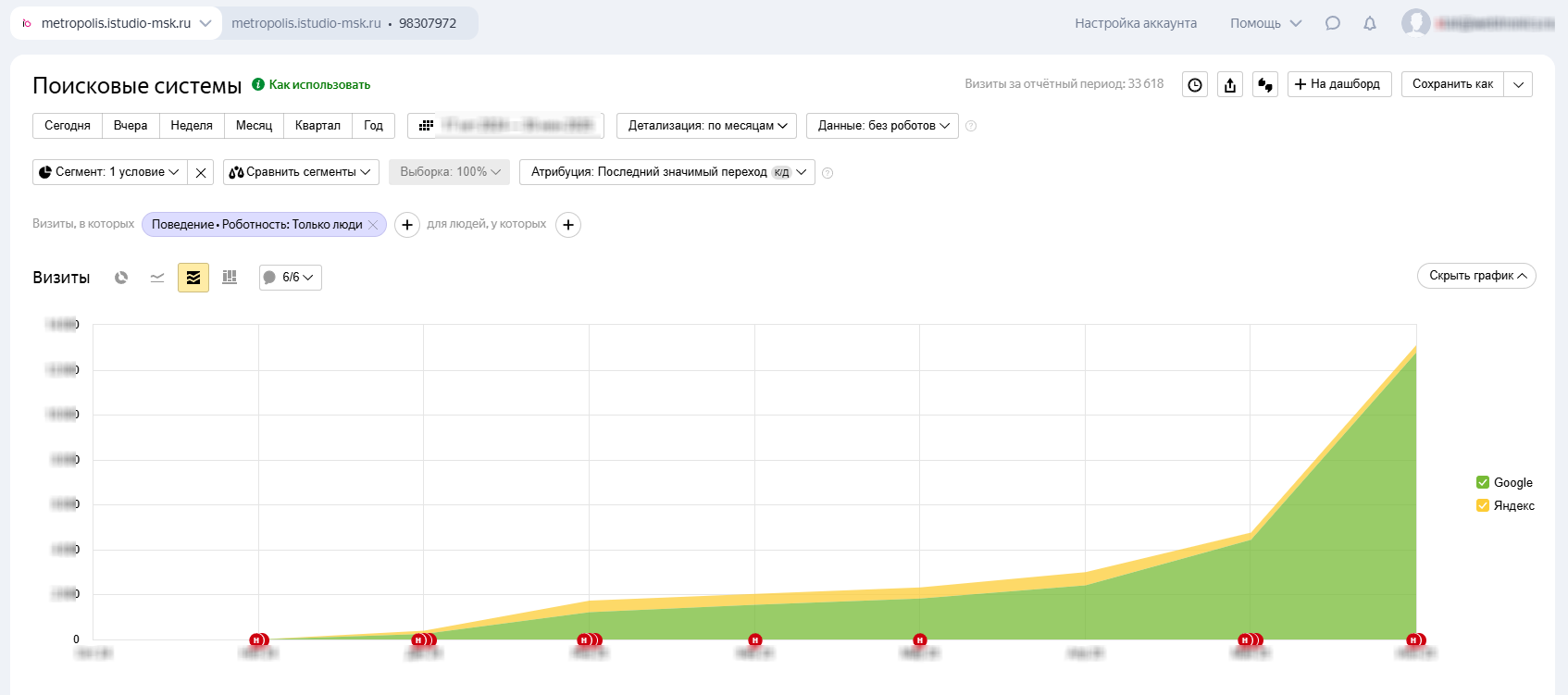Switch chart to line graph view
Screen dimensions: 1568x695
[157, 278]
